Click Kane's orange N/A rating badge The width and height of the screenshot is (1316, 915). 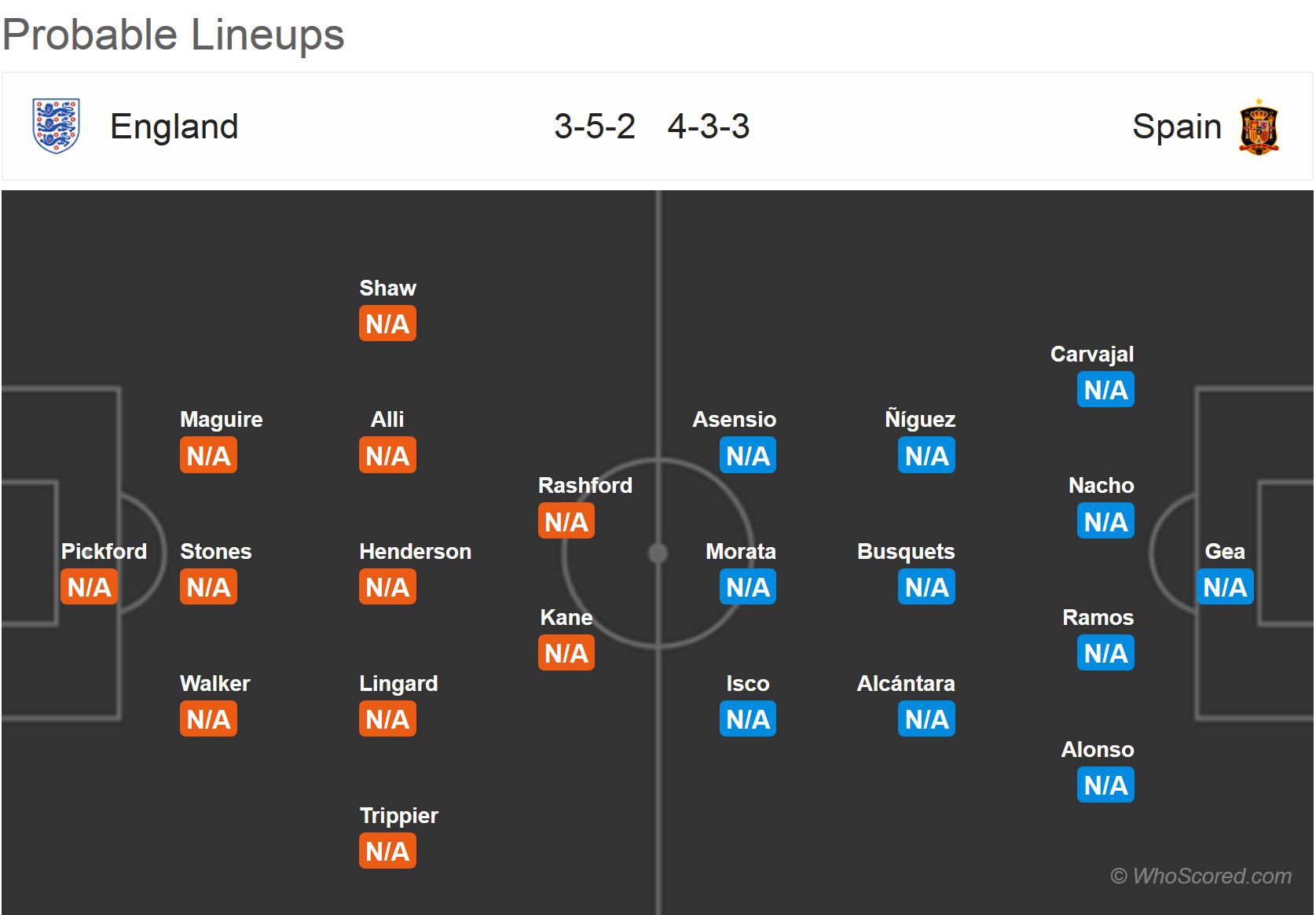(x=566, y=653)
